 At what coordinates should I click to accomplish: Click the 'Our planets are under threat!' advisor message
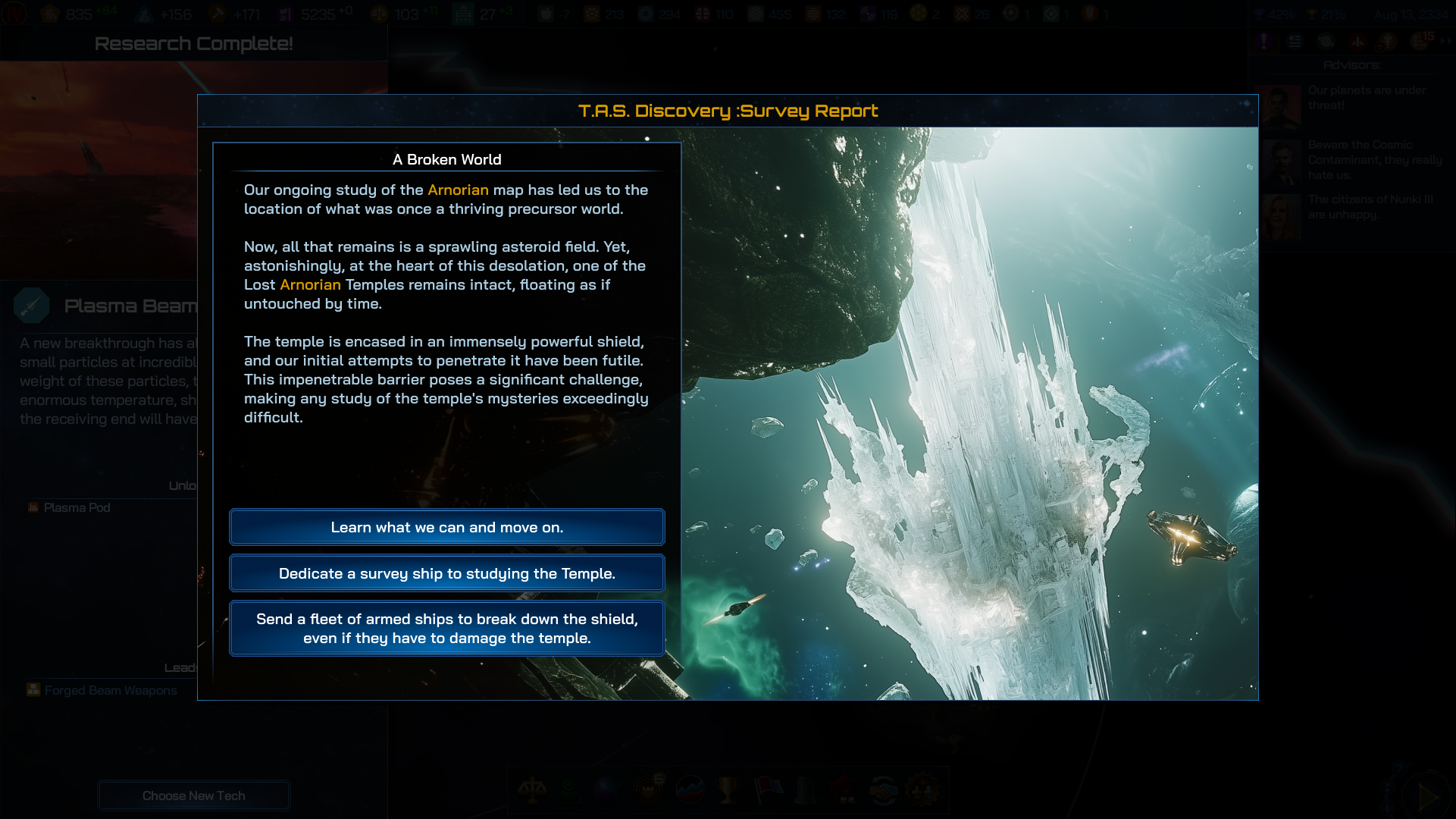point(1367,98)
